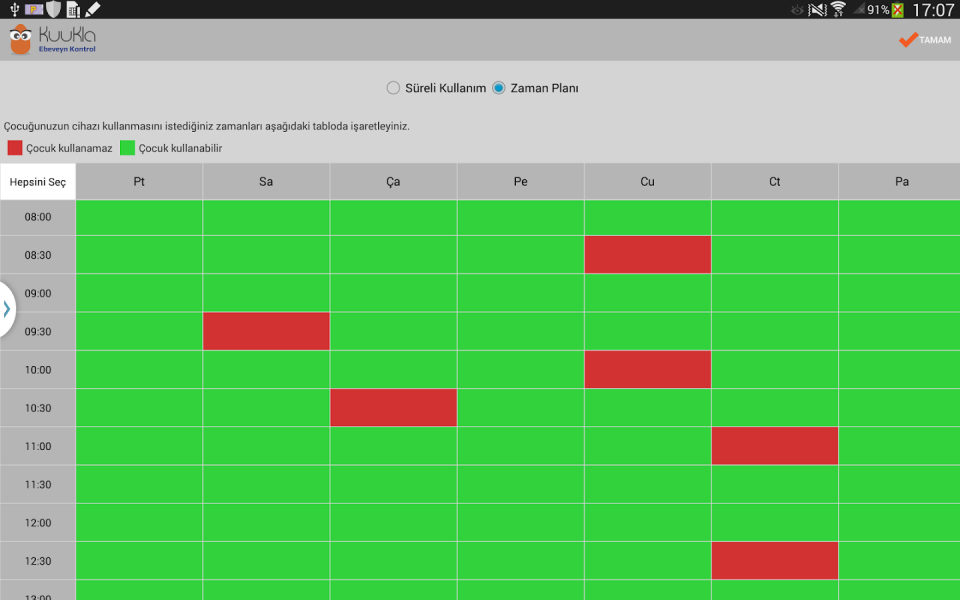Image resolution: width=960 pixels, height=600 pixels.
Task: Select the Pa day column header
Action: 899,182
